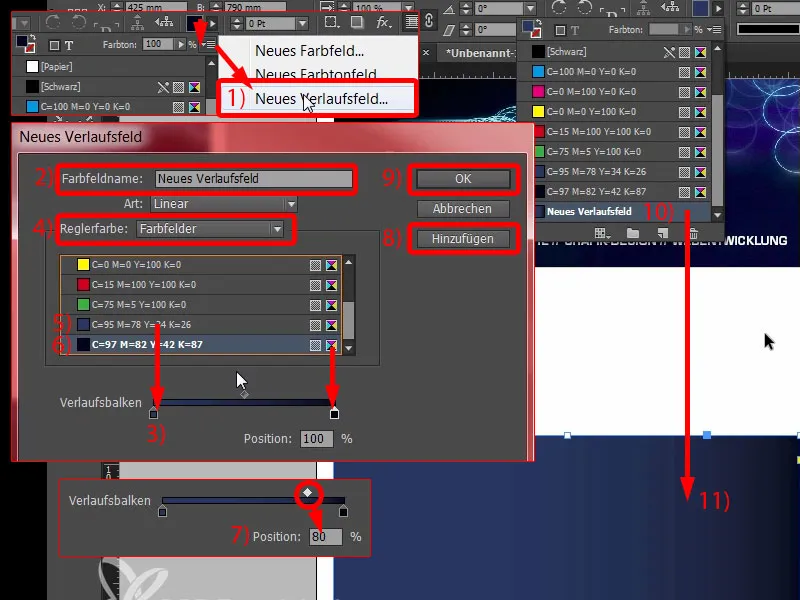The height and width of the screenshot is (600, 800).
Task: Open stroke weight dropdown next to 0 Pt
Action: tap(302, 23)
